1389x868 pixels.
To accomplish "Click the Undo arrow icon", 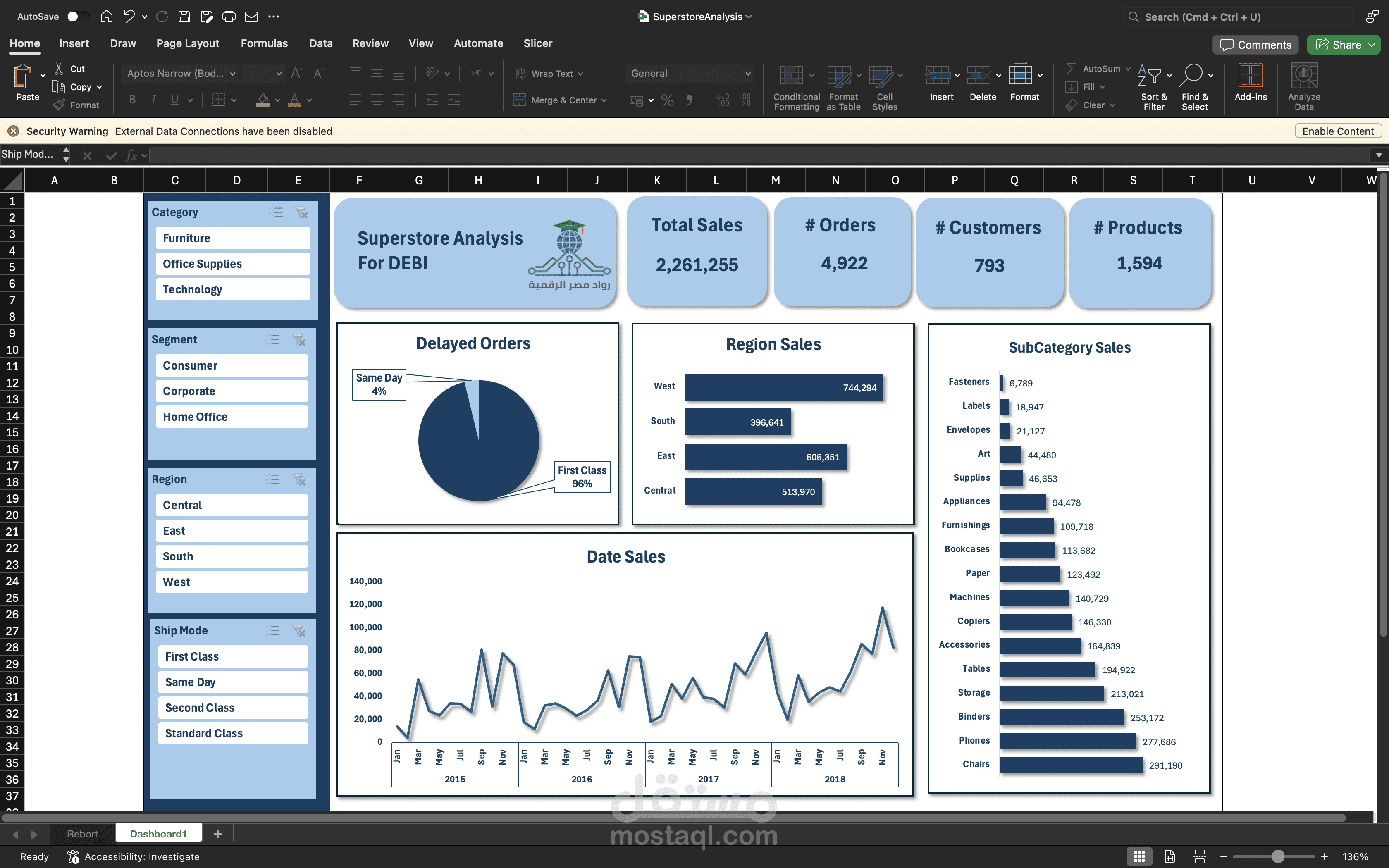I will [x=129, y=17].
